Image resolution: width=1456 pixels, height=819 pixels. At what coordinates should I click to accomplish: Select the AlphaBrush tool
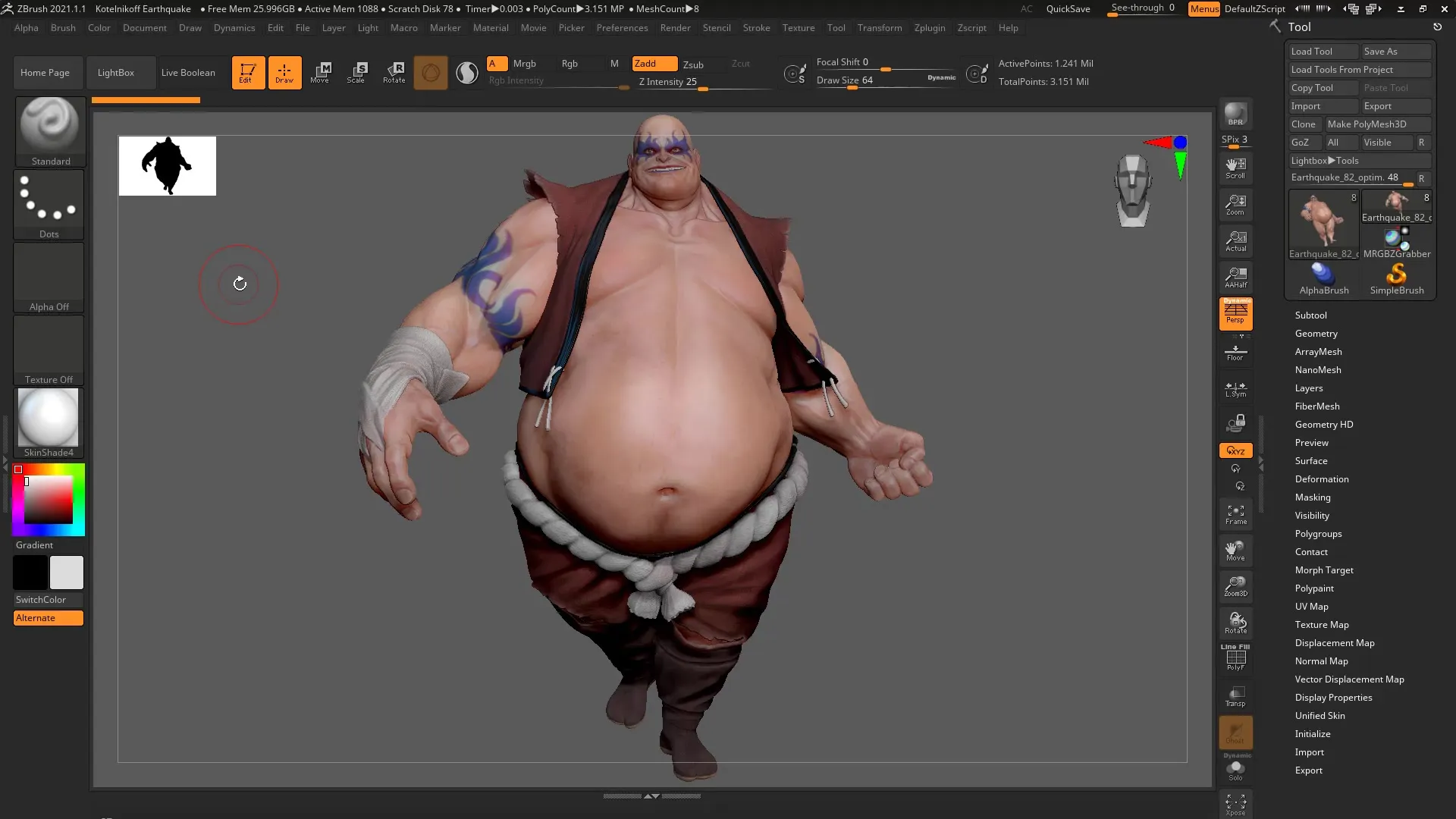tap(1324, 279)
